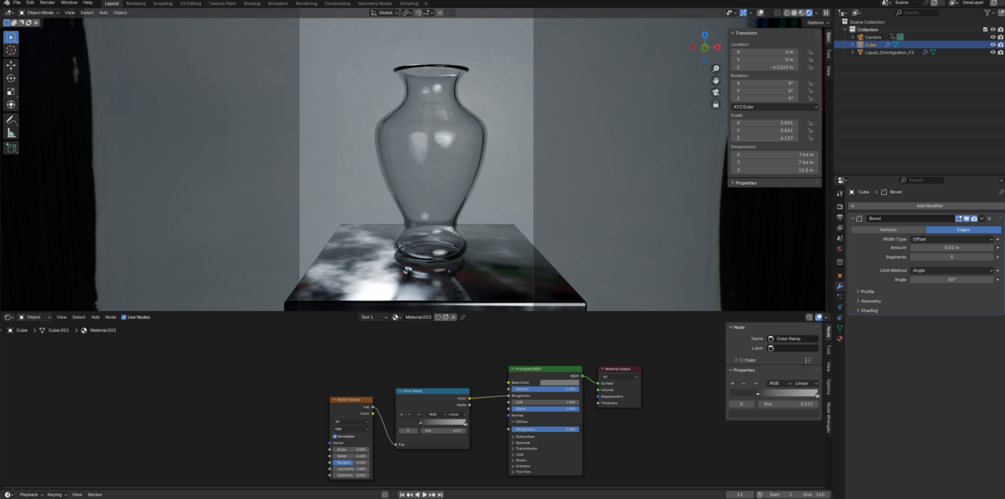The height and width of the screenshot is (499, 1005).
Task: Click the viewport pan hand icon
Action: (x=716, y=80)
